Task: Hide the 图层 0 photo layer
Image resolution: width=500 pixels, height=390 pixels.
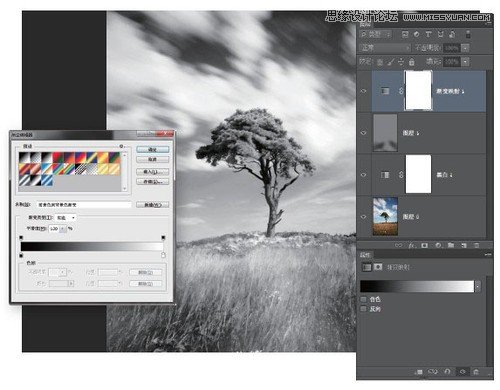Action: [x=364, y=217]
